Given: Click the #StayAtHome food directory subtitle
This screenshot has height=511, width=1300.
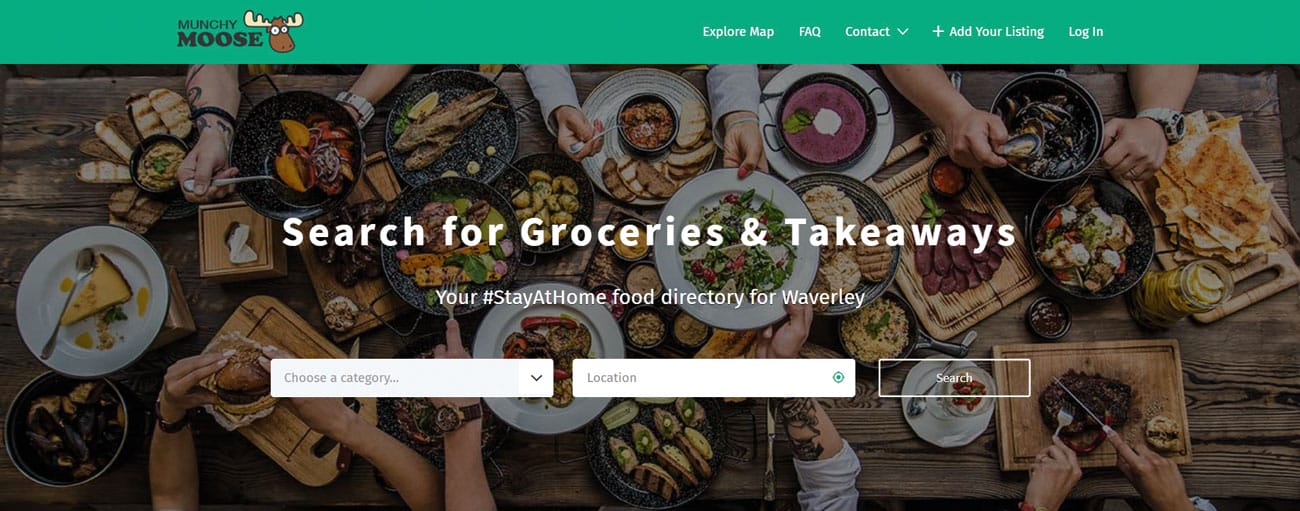Looking at the screenshot, I should point(650,297).
